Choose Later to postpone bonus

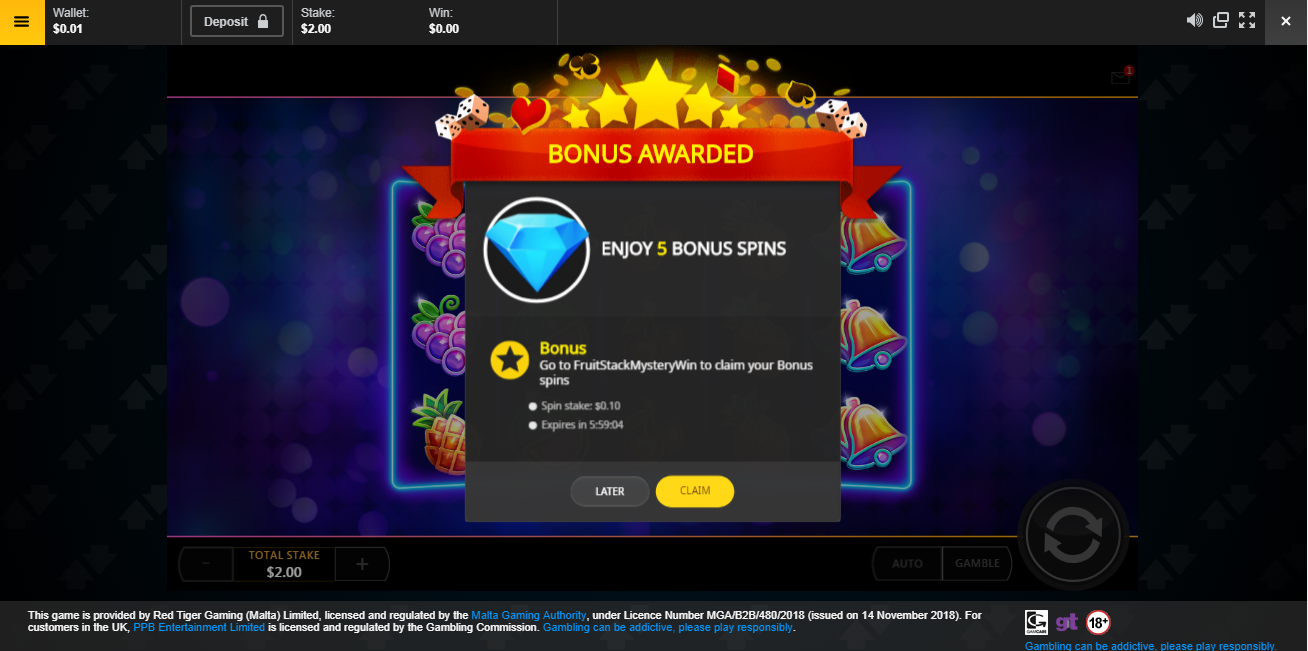pos(610,491)
